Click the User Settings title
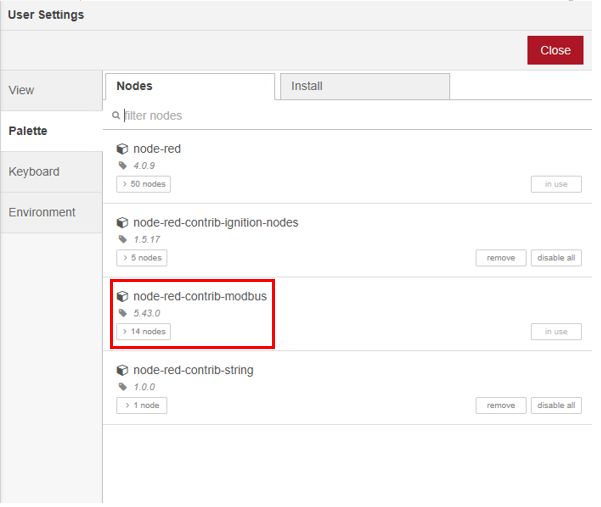Screen dimensions: 601x507 pyautogui.click(x=46, y=15)
